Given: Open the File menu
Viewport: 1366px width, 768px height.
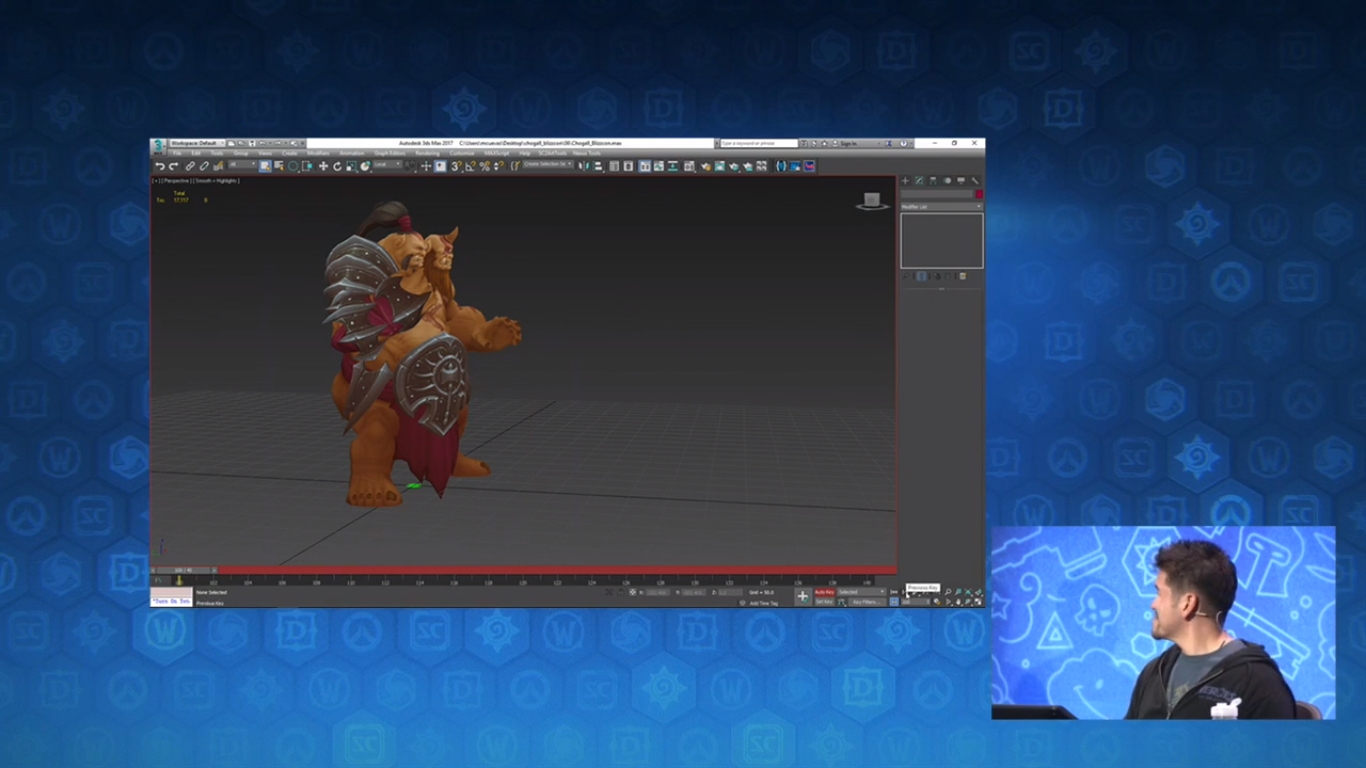Looking at the screenshot, I should tap(177, 153).
